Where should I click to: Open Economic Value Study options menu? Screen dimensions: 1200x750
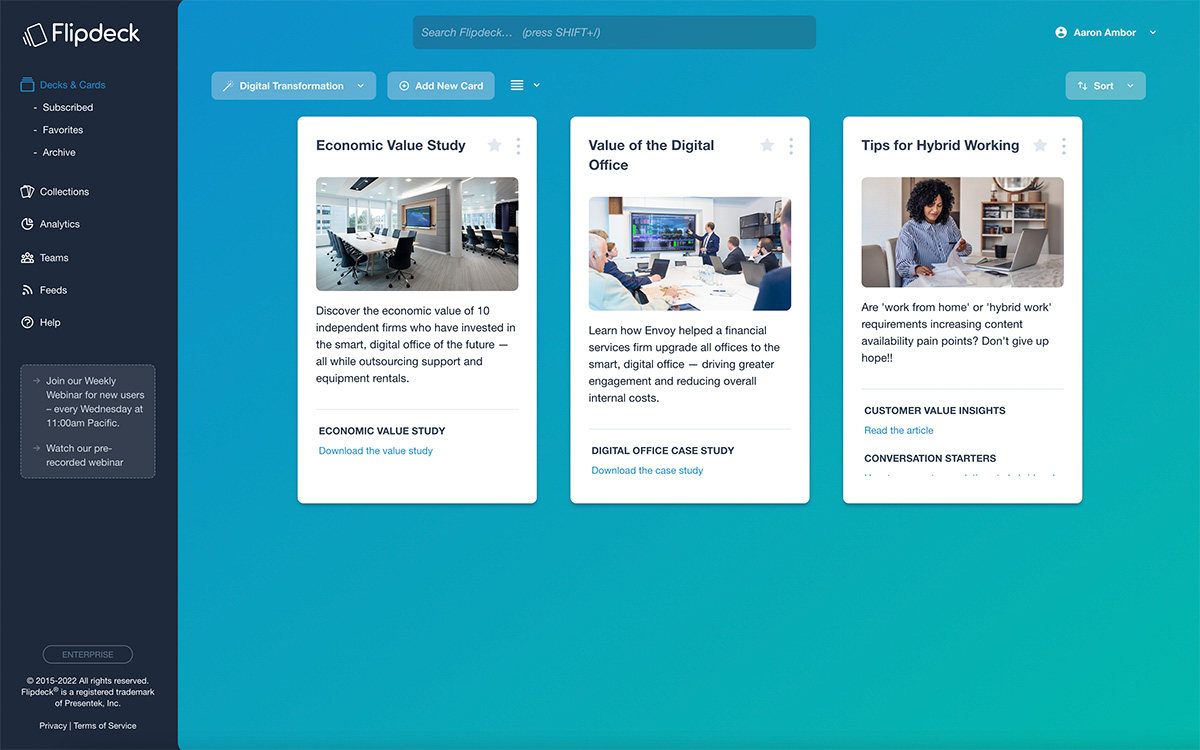pyautogui.click(x=518, y=146)
